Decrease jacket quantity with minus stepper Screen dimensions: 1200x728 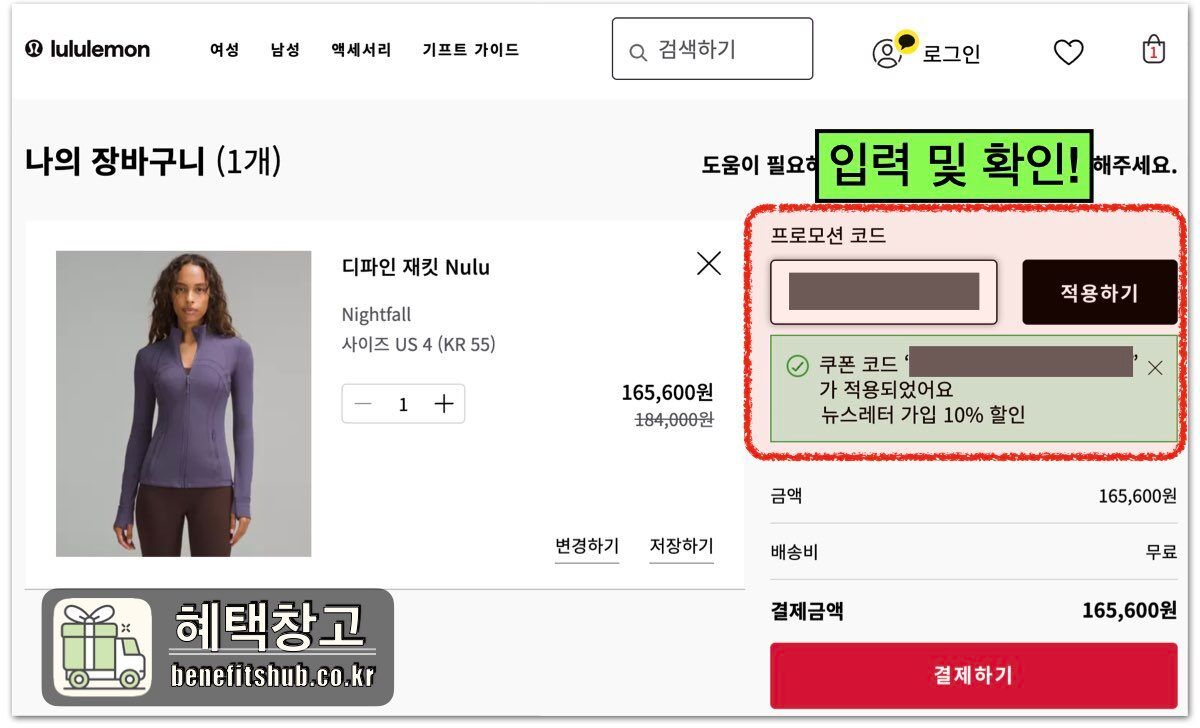[363, 404]
